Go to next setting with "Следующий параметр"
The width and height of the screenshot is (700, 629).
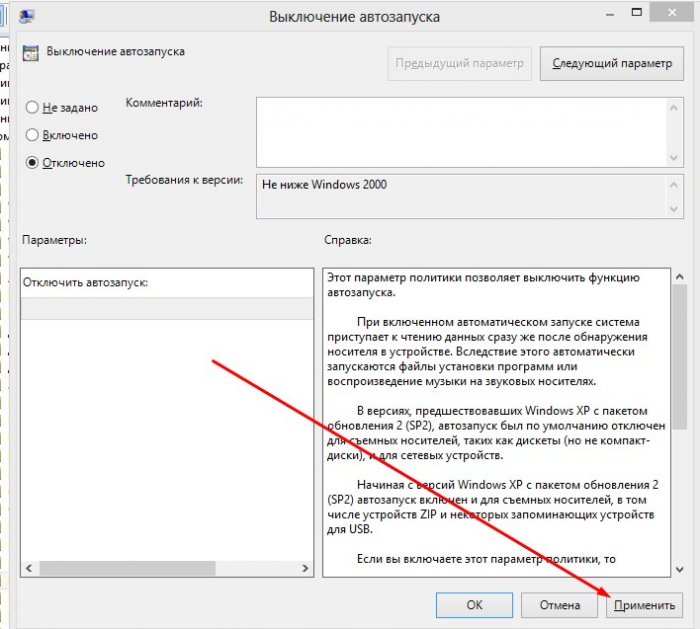point(612,63)
